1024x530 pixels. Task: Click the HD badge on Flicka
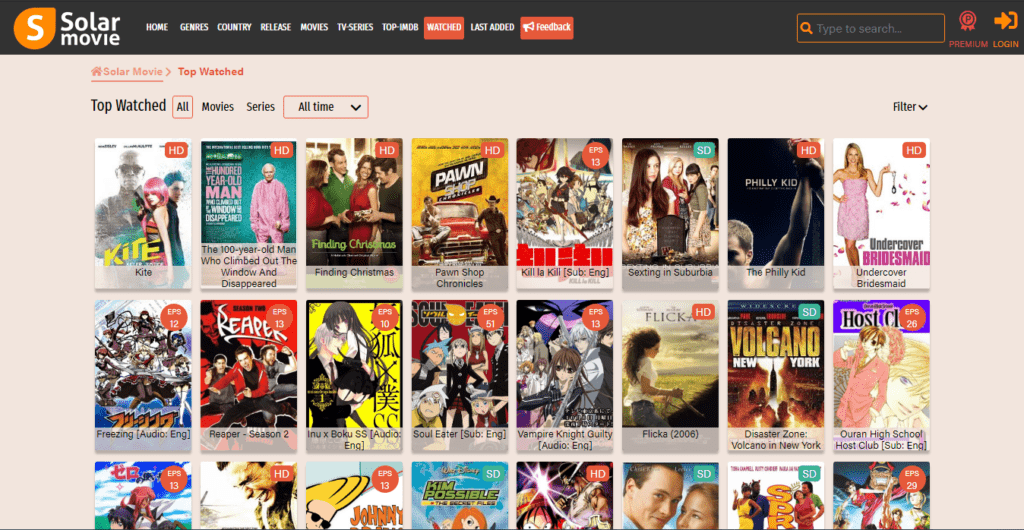click(703, 312)
